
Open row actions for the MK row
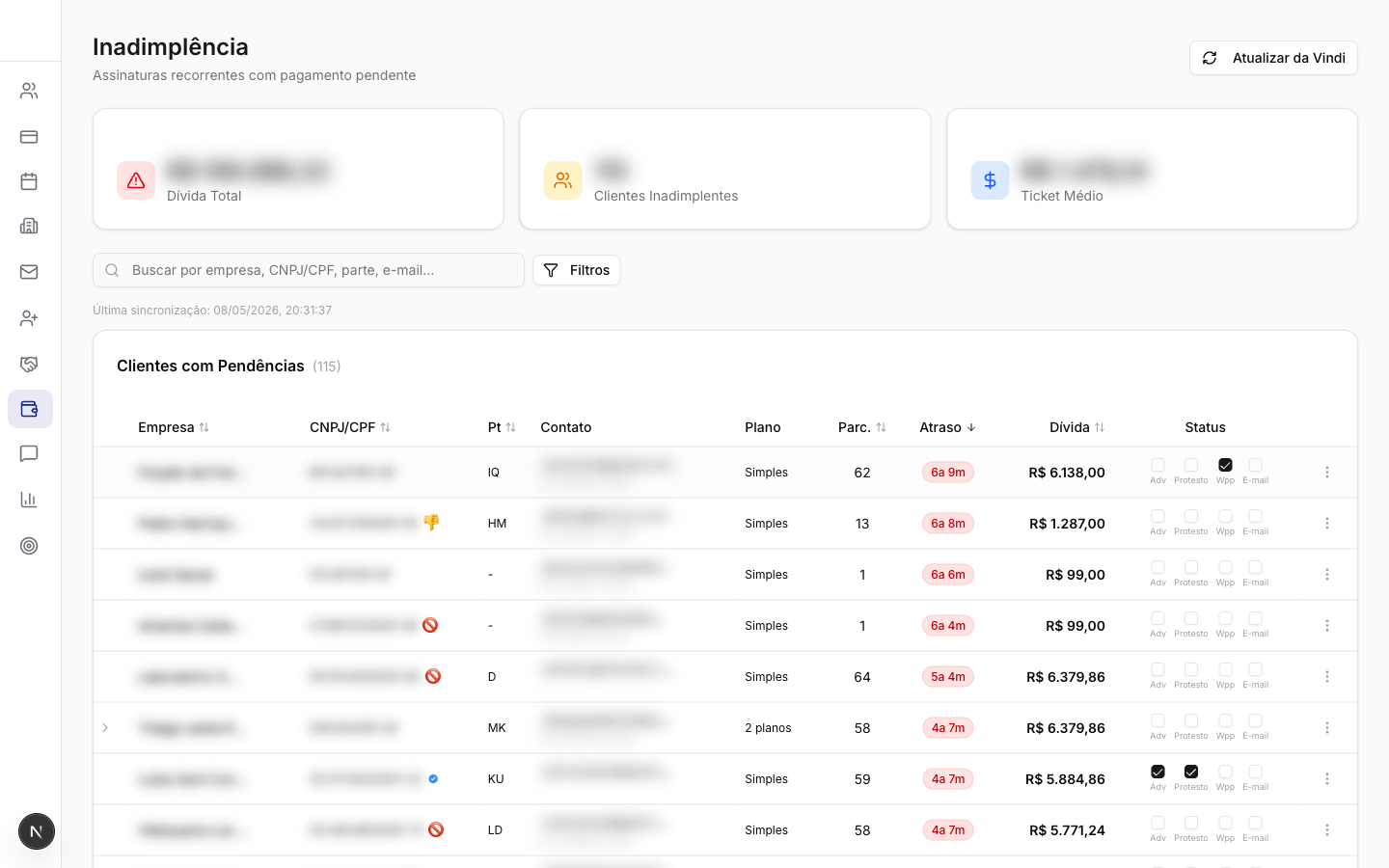(1327, 728)
